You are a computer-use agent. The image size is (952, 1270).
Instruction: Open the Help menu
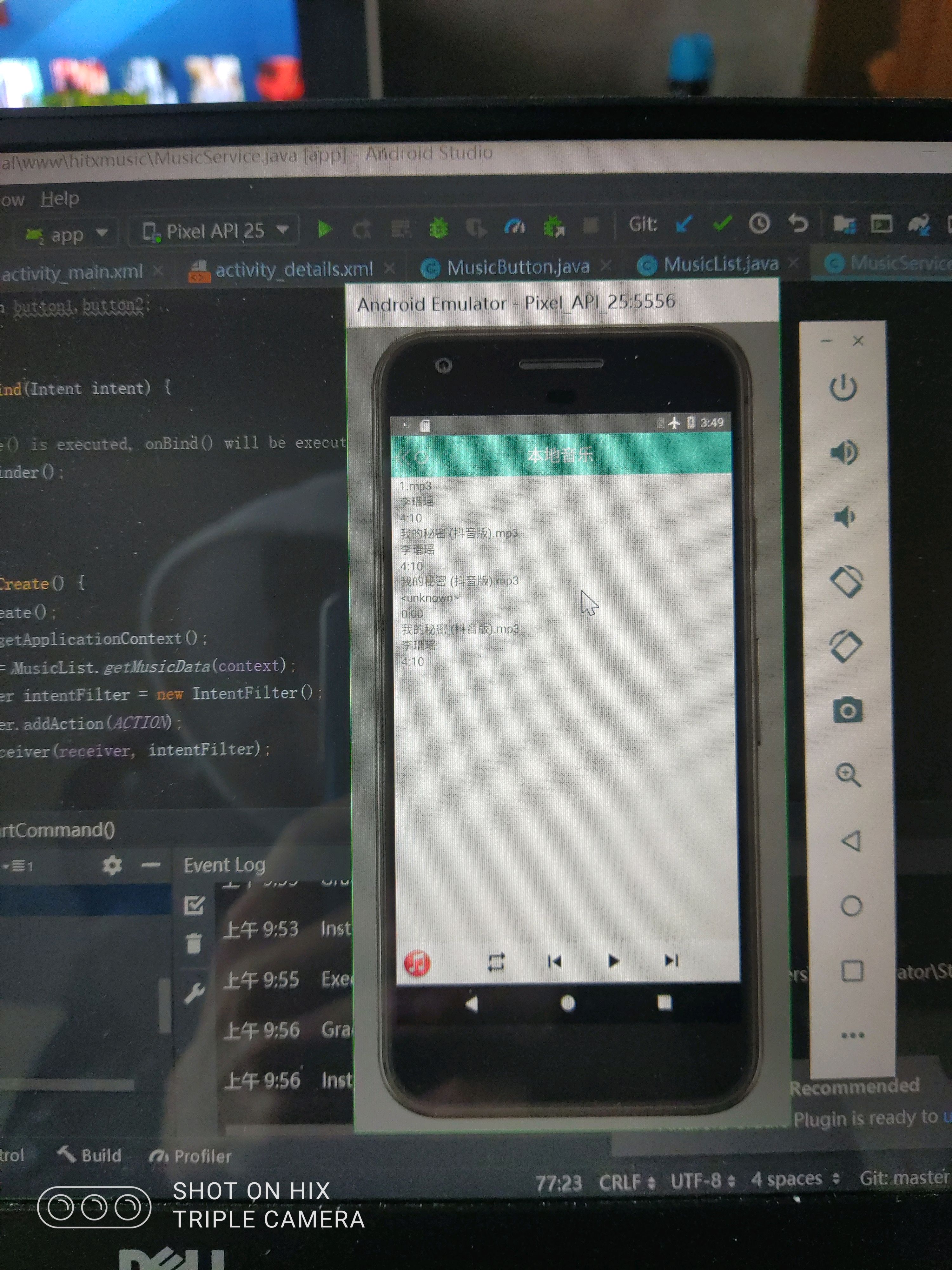(60, 199)
